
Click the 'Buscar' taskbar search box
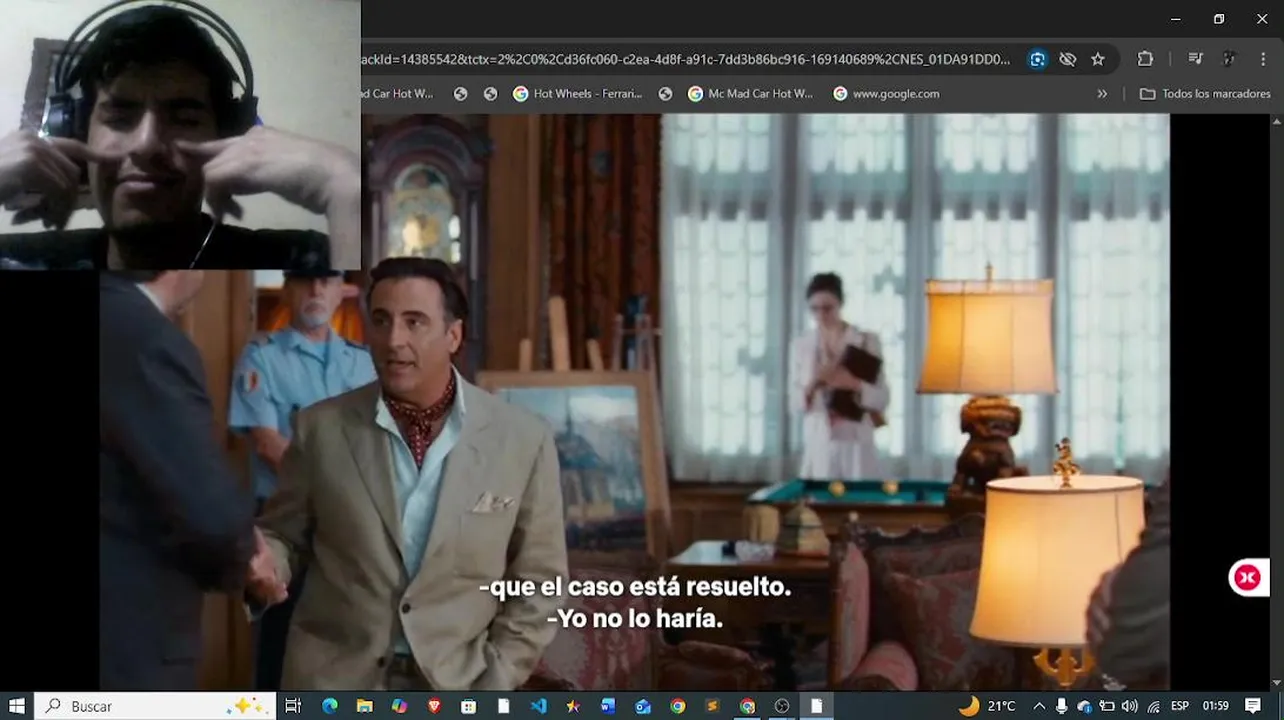(155, 706)
